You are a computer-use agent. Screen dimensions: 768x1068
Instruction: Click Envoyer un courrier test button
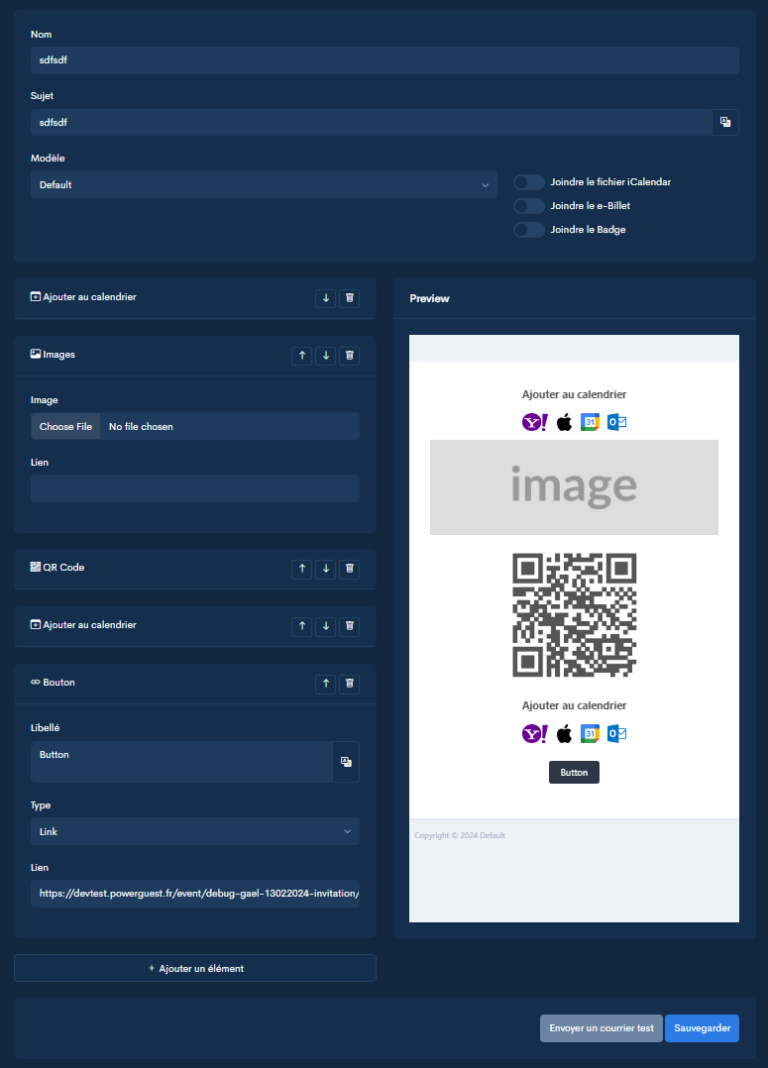[x=601, y=1028]
